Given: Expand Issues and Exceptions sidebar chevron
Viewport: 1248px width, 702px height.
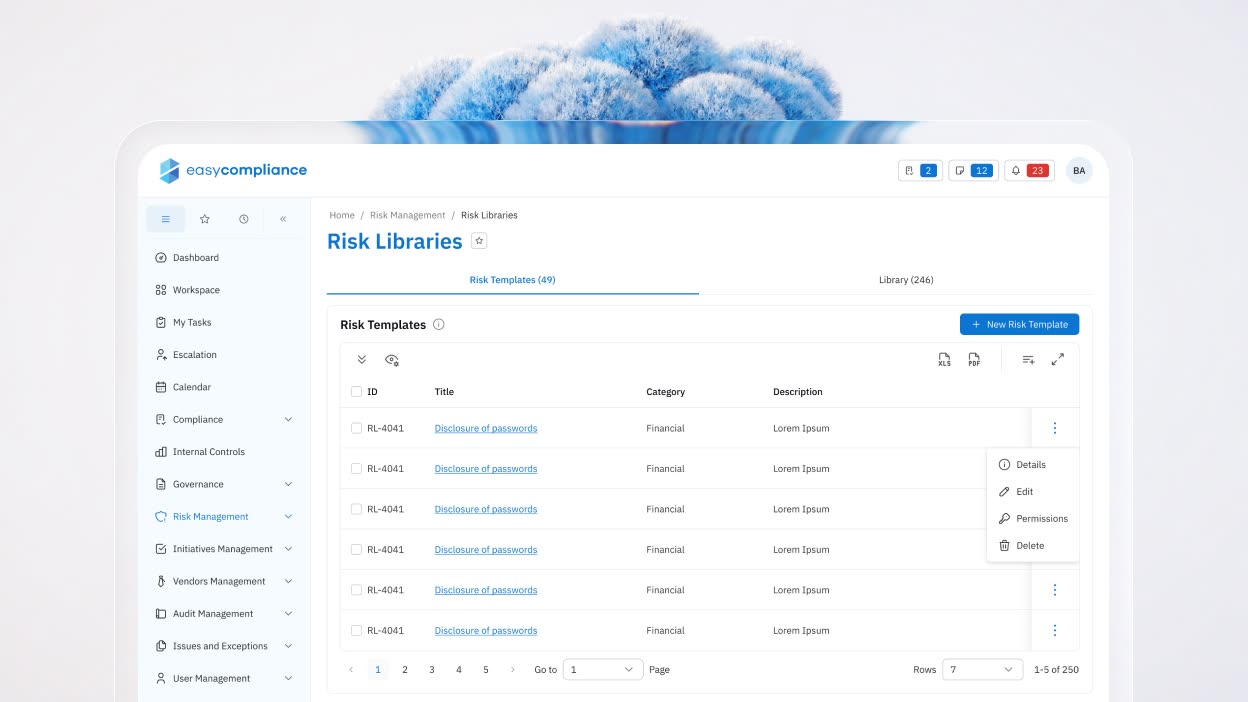Looking at the screenshot, I should [288, 646].
